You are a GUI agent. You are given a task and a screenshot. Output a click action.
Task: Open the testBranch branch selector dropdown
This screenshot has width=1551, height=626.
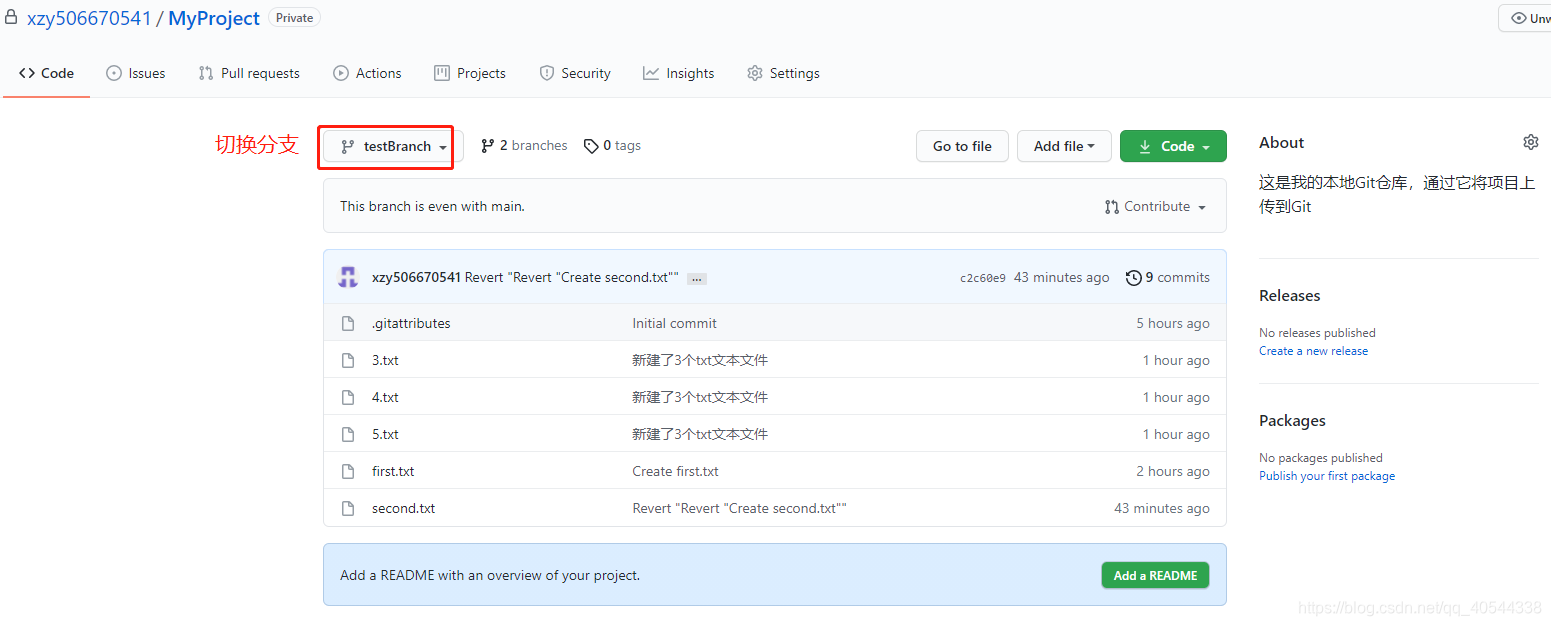(393, 146)
